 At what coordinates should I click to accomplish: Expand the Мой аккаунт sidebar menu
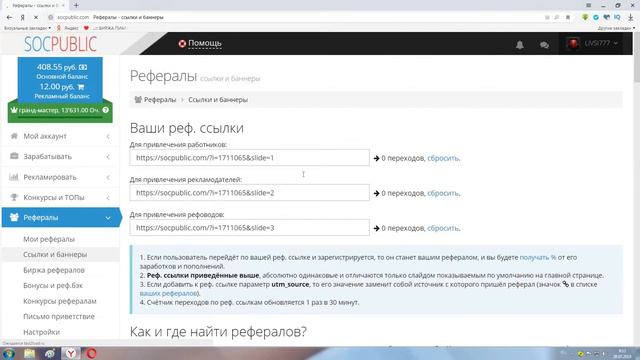pyautogui.click(x=60, y=136)
